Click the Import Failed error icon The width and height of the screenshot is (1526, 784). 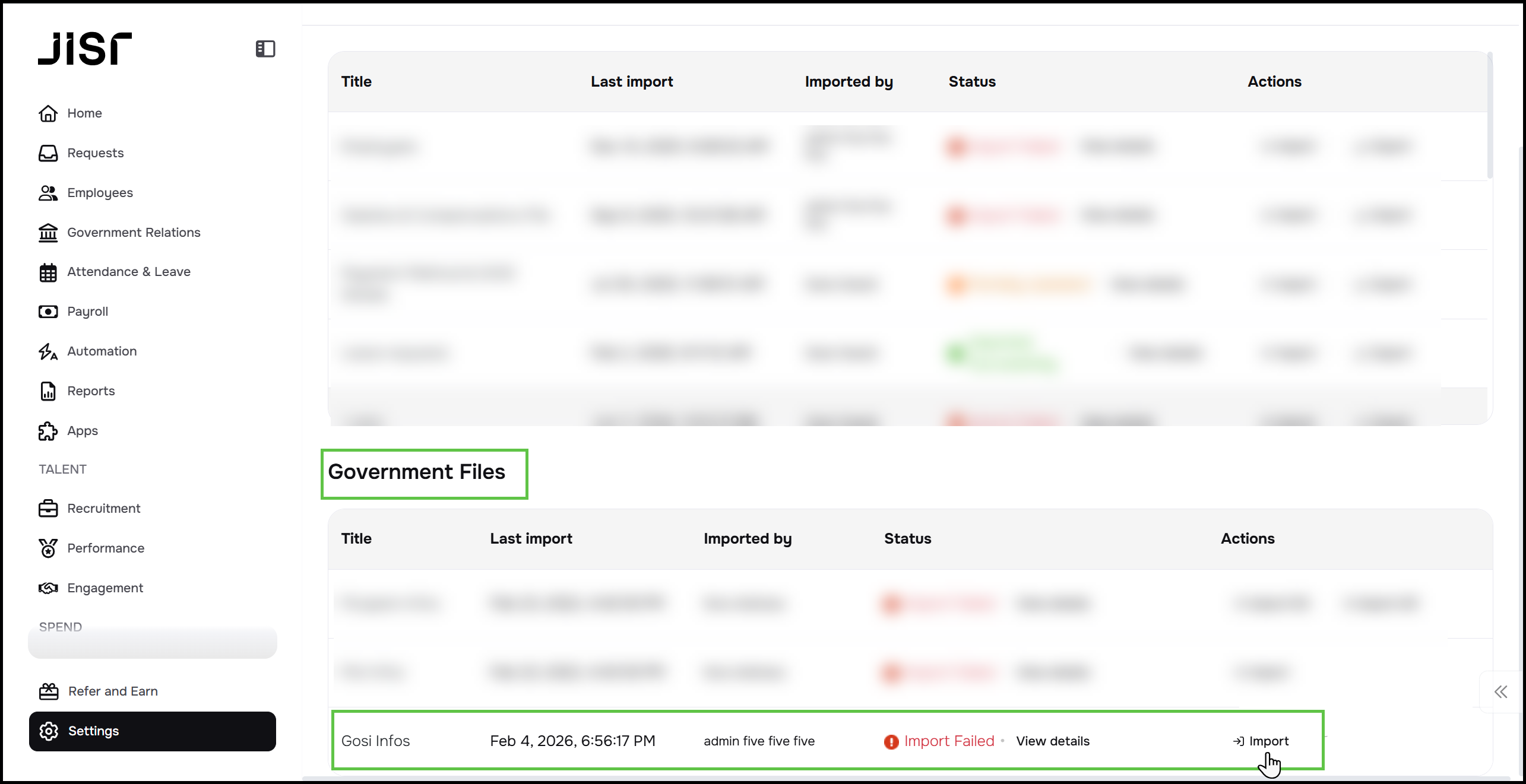(x=891, y=742)
